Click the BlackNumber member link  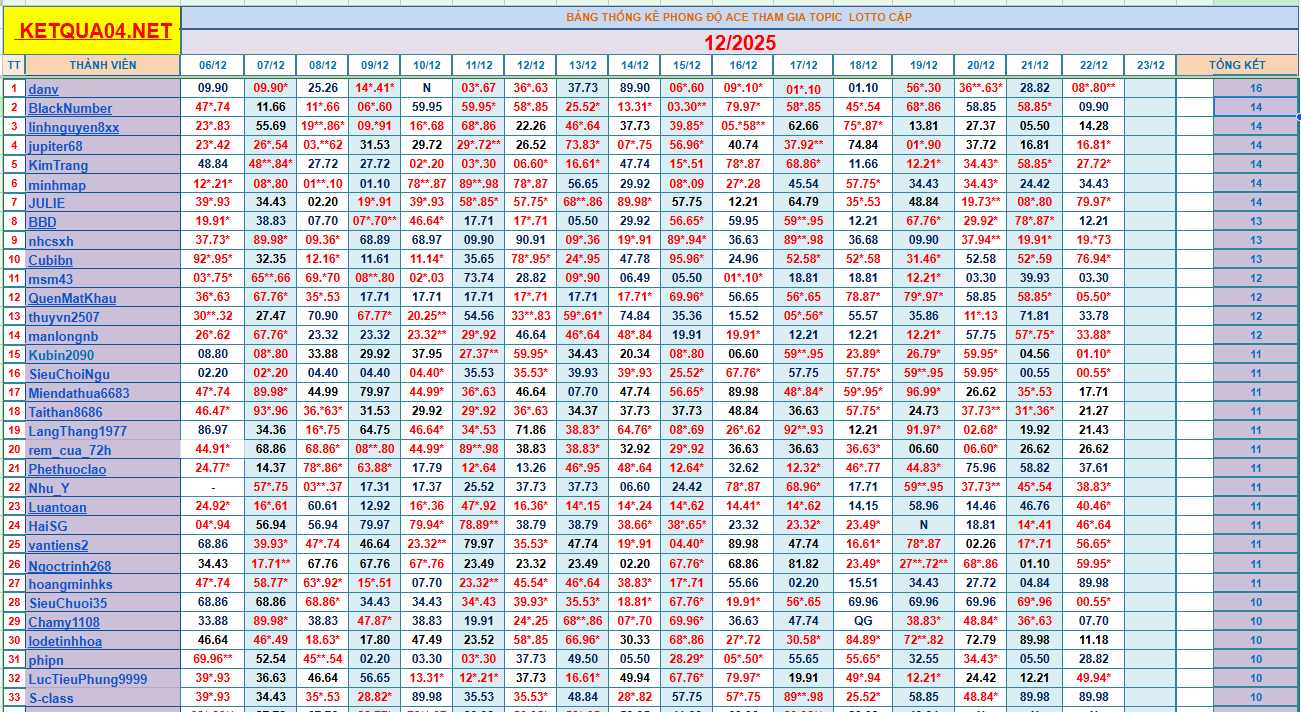pos(70,108)
